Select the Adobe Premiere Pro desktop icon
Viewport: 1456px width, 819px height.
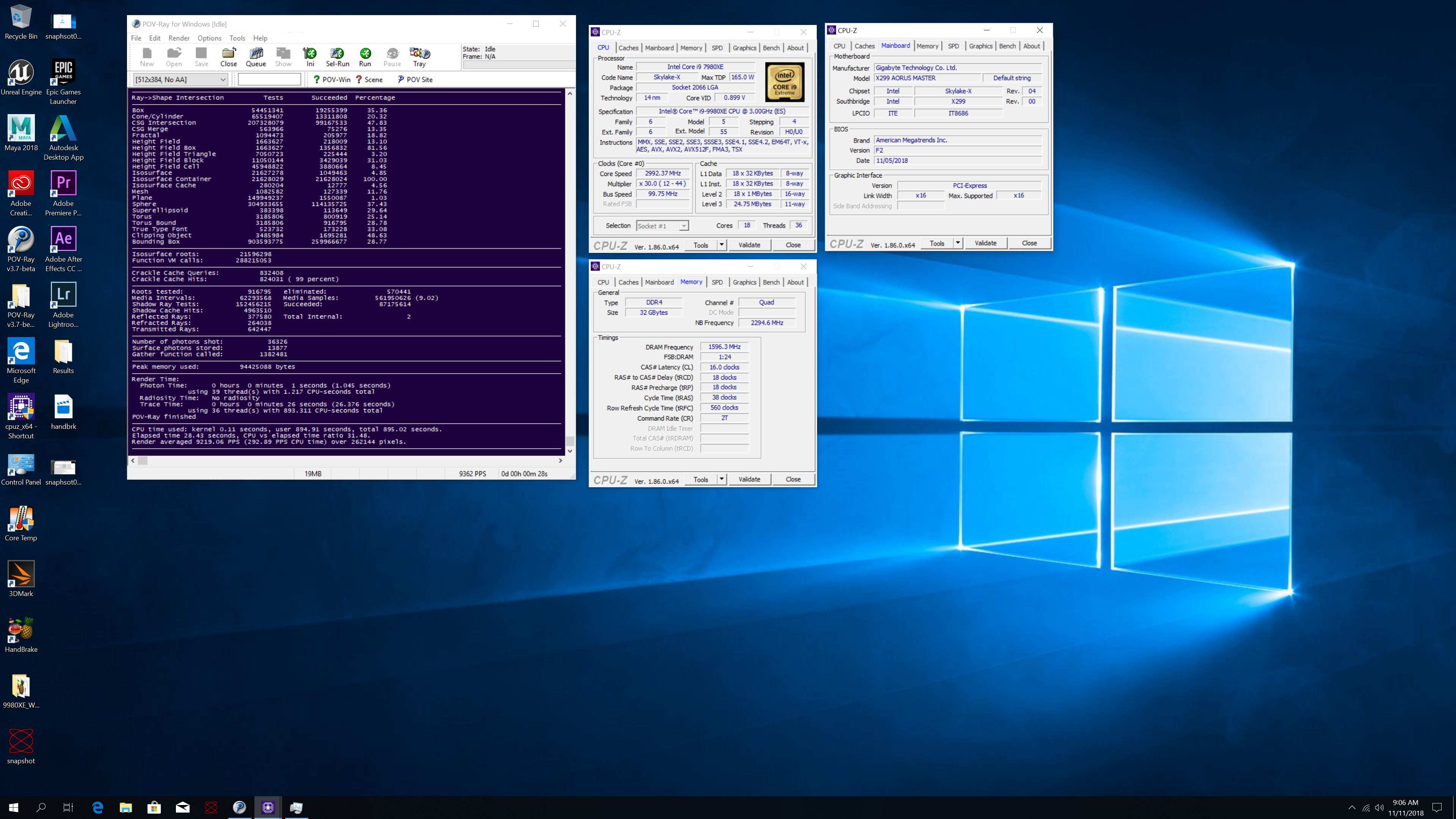point(63,193)
